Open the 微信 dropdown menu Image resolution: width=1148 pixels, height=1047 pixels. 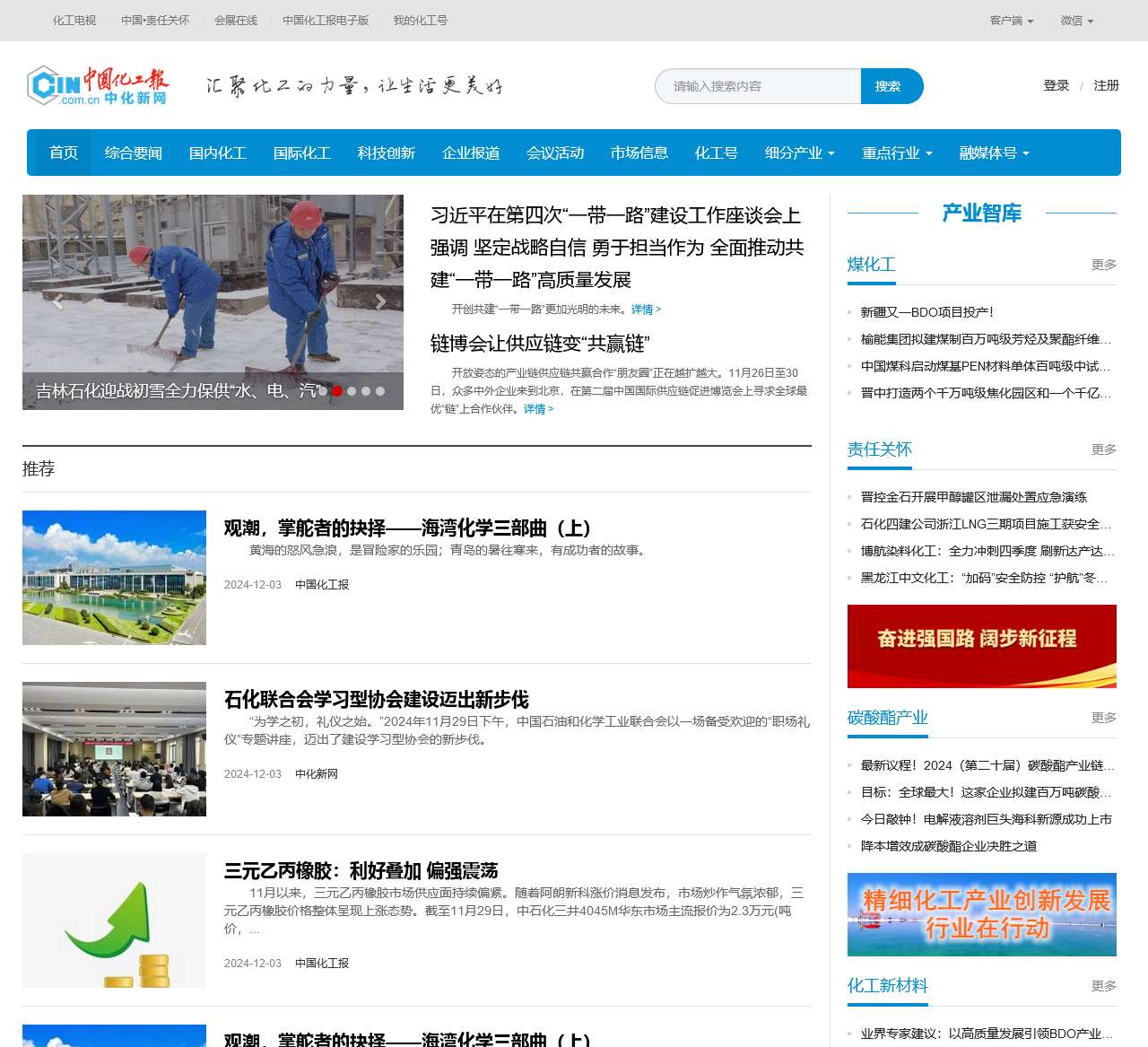(x=1076, y=21)
